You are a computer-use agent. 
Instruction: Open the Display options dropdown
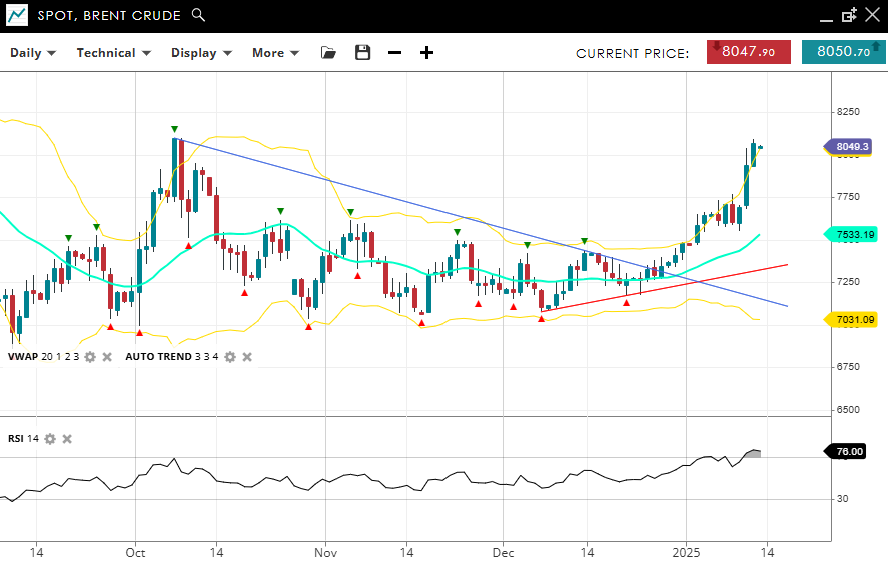201,53
